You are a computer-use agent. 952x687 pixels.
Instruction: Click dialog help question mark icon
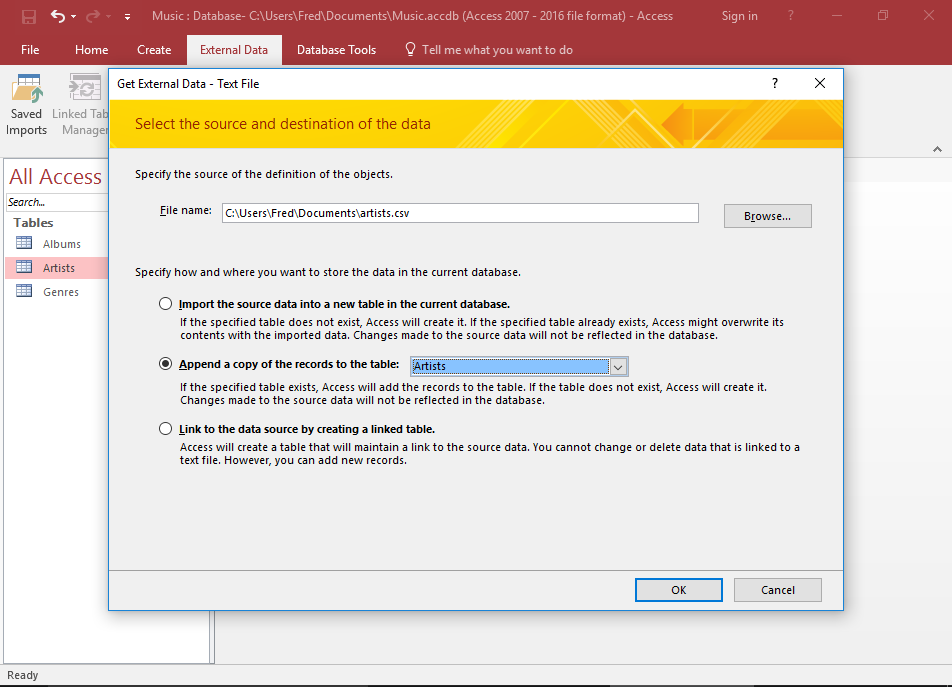775,84
